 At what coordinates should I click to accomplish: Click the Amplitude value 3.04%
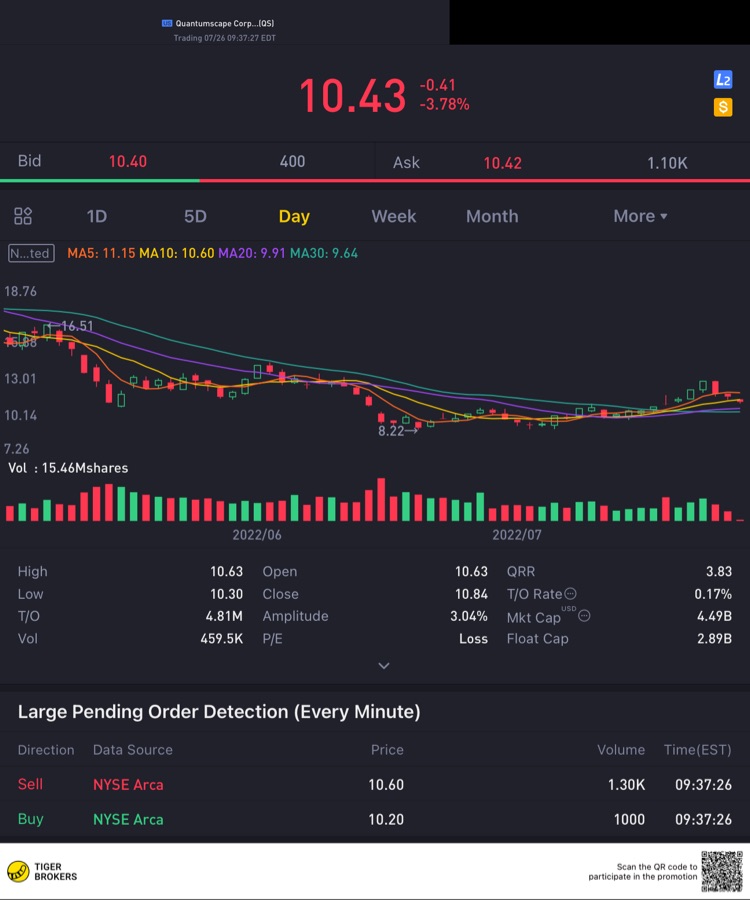click(469, 616)
